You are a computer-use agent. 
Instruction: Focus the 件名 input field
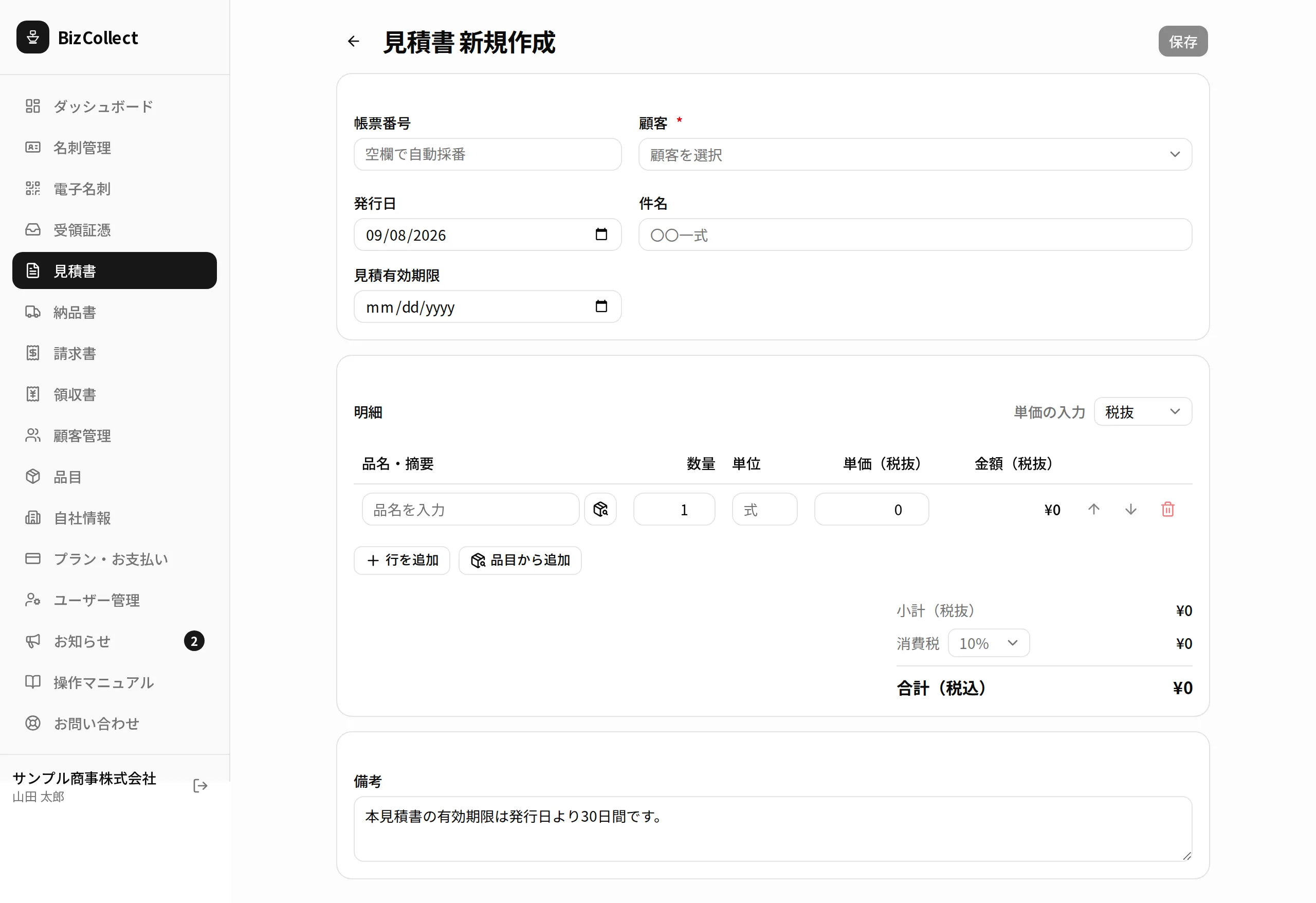(x=915, y=234)
